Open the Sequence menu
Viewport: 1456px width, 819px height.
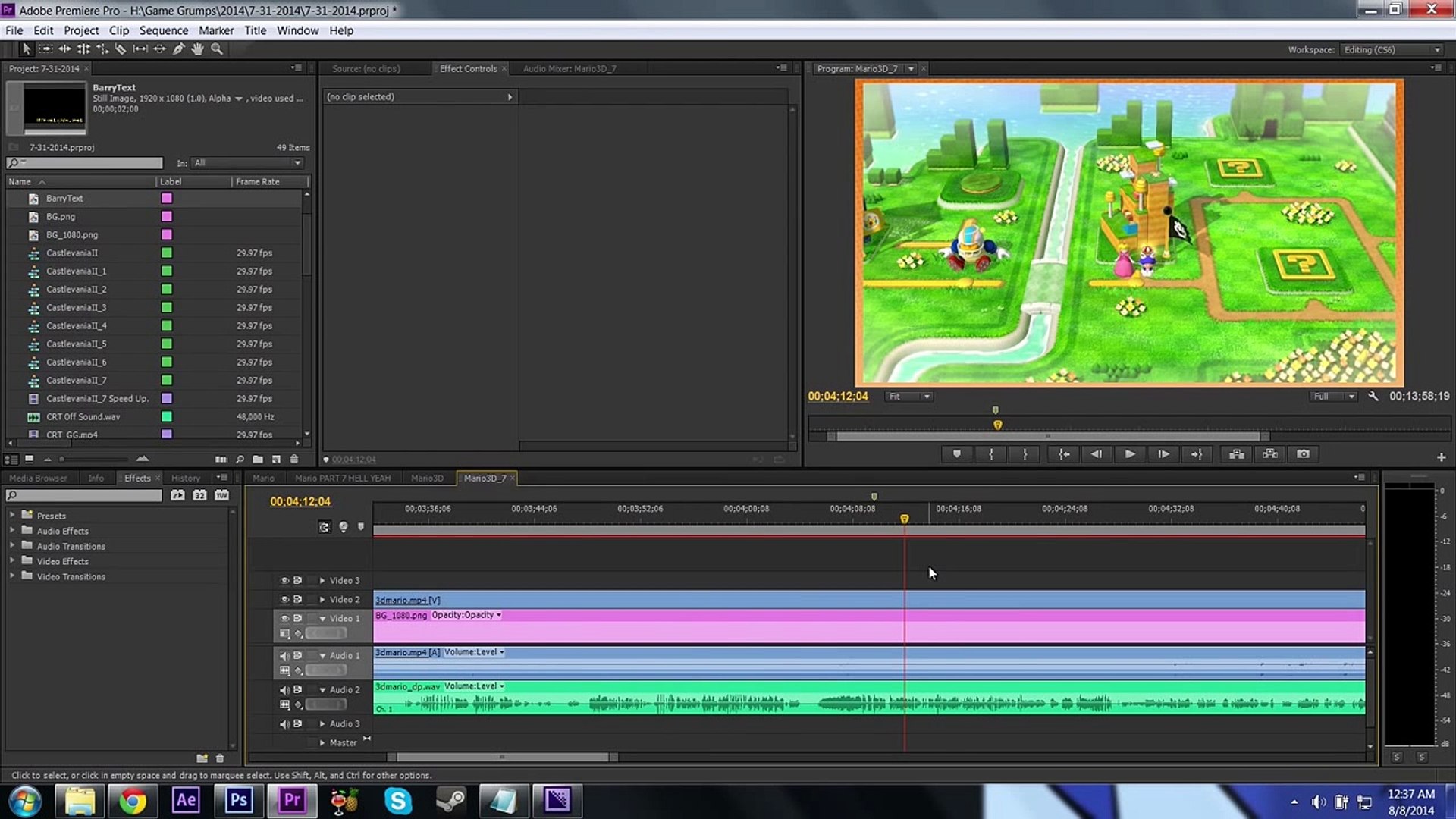point(163,30)
